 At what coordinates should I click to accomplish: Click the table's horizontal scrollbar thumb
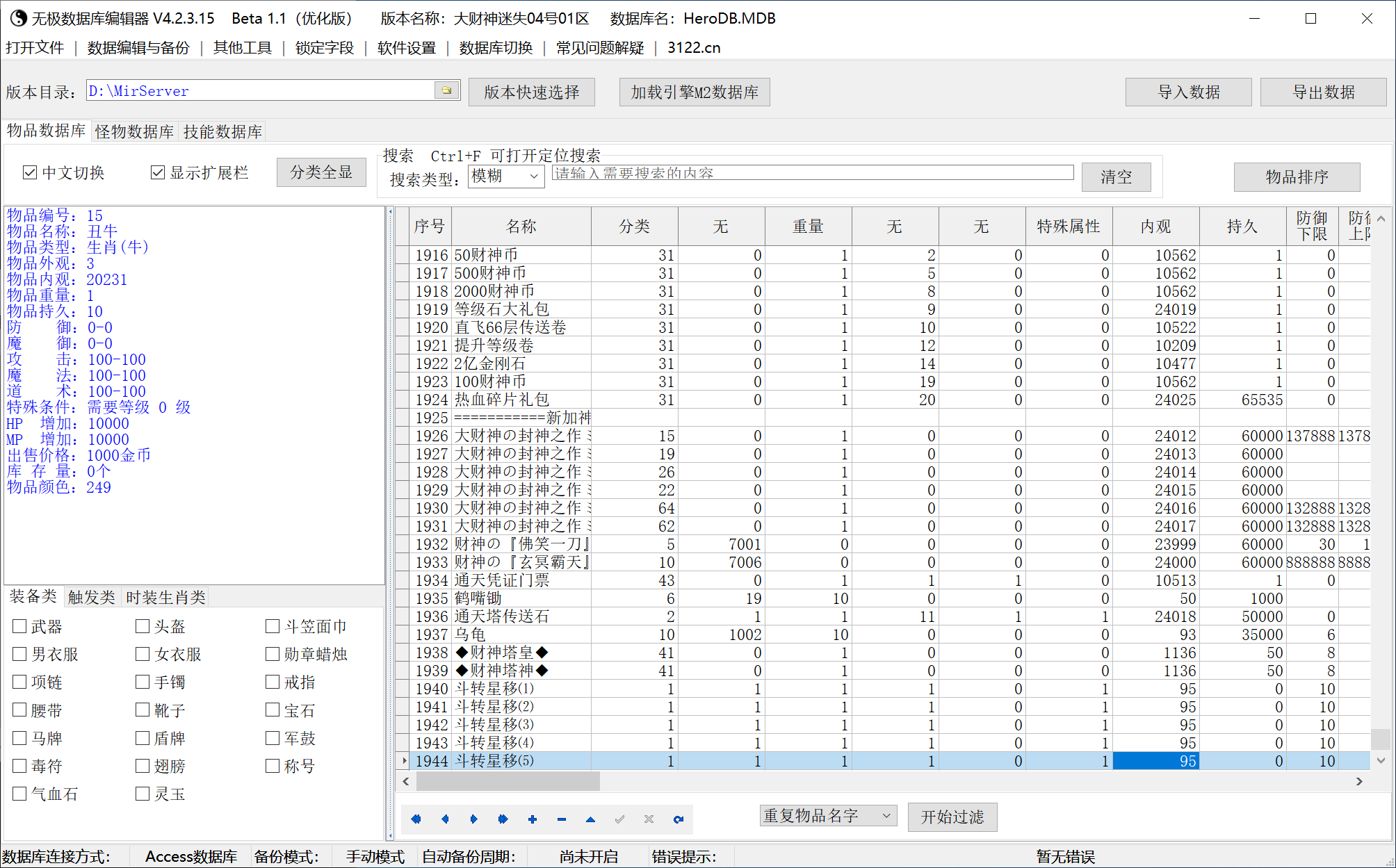[x=508, y=782]
